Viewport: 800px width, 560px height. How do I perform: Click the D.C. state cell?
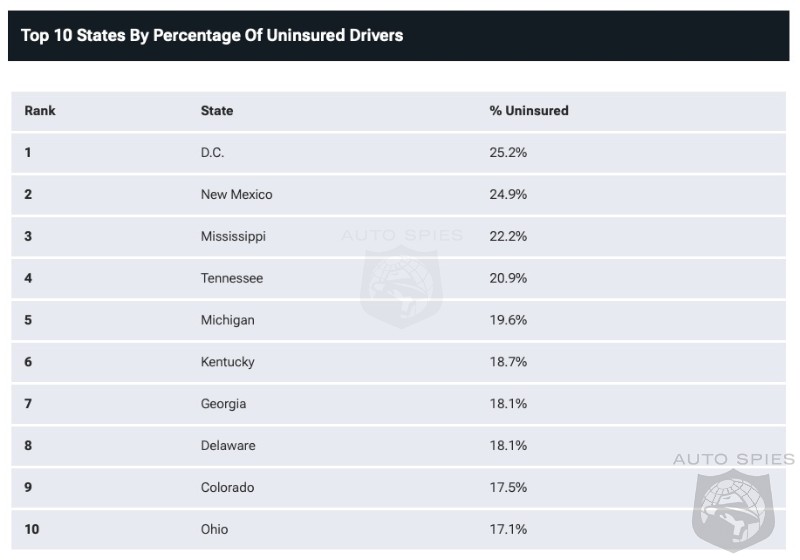tap(212, 152)
